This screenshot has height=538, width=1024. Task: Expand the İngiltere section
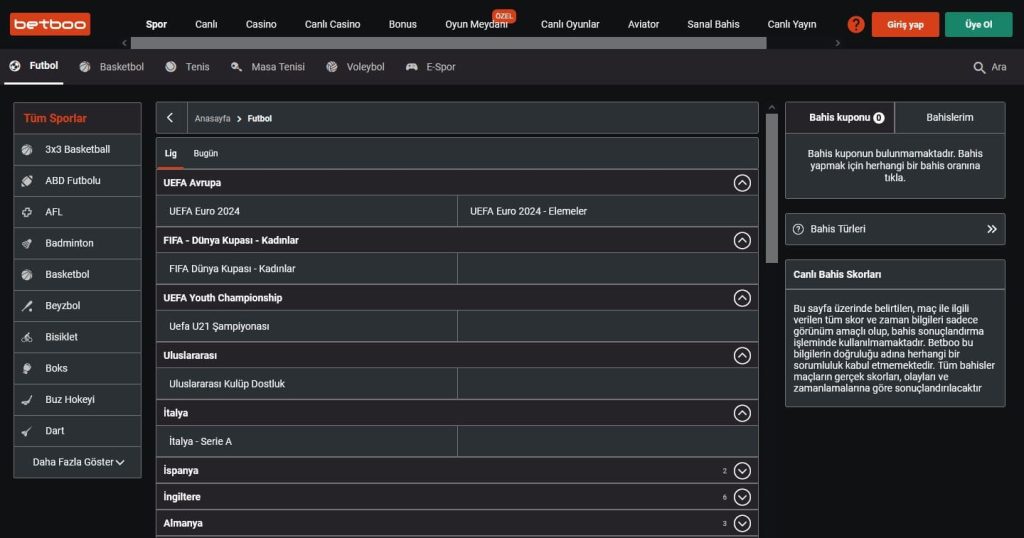[x=742, y=497]
